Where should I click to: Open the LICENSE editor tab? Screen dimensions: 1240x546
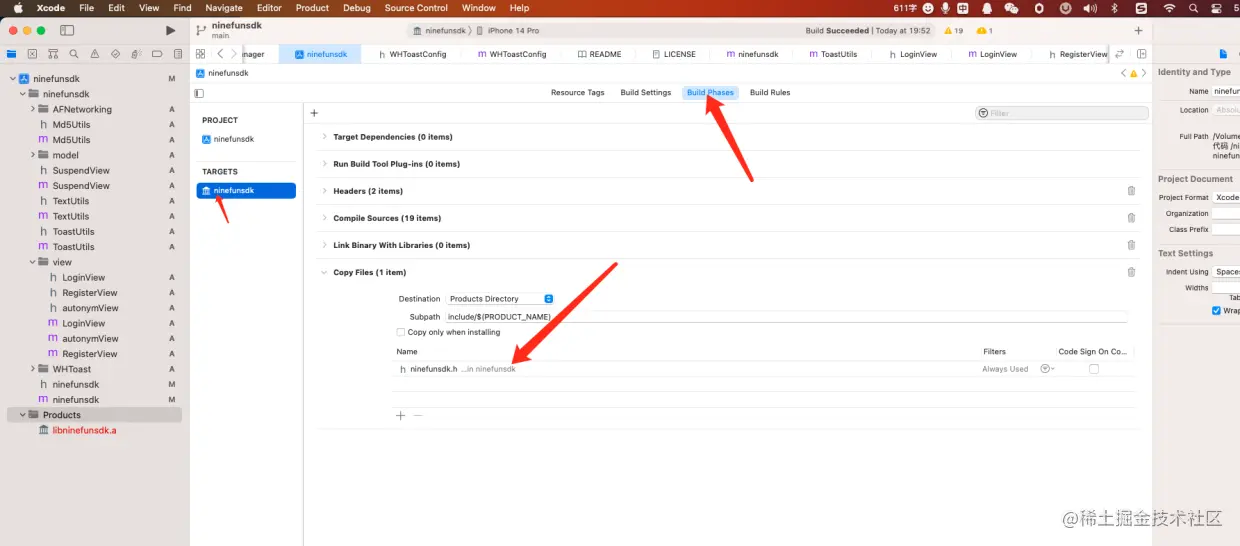point(673,54)
